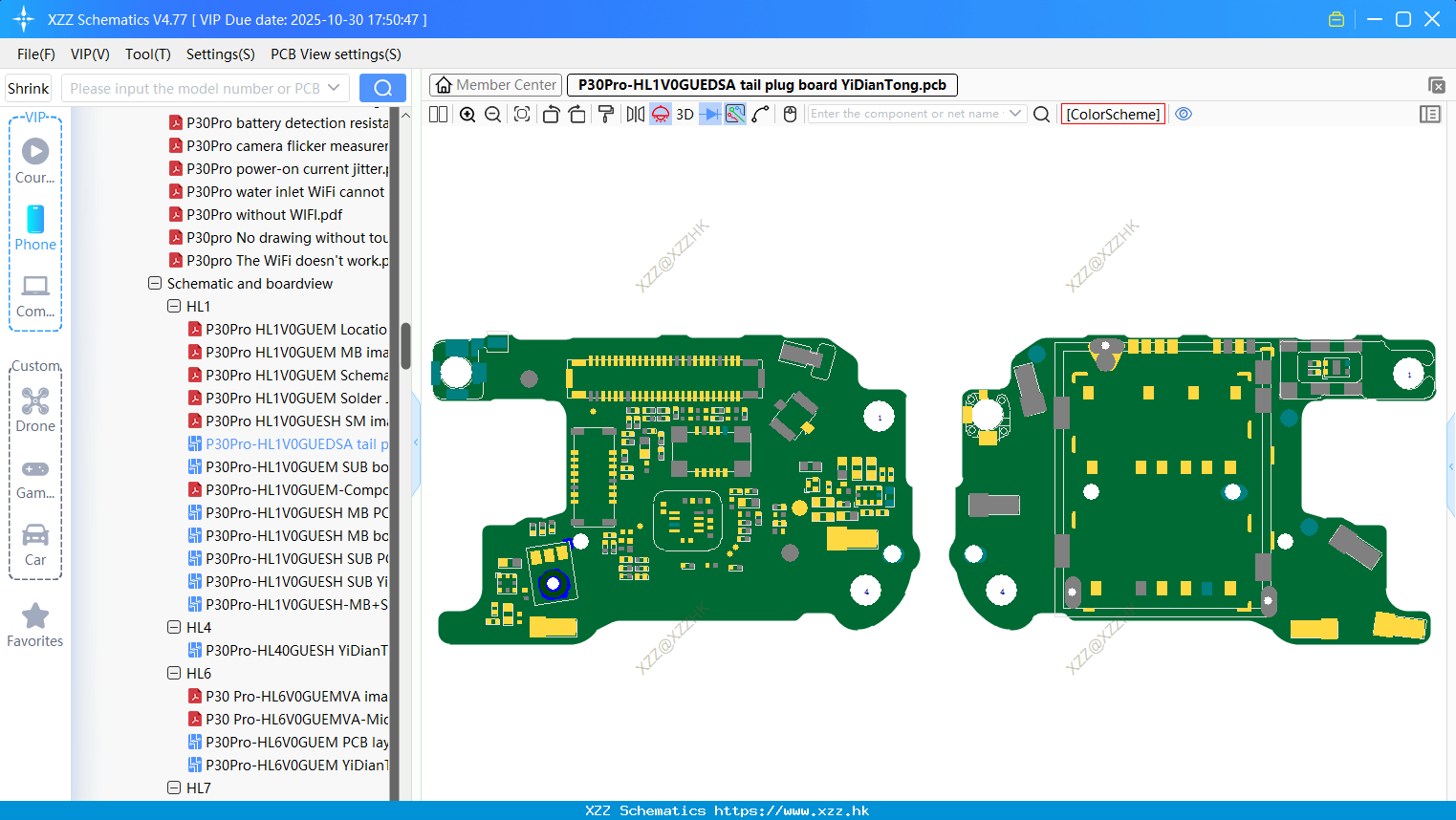
Task: Click the split view icon in PCB toolbar
Action: tap(438, 114)
